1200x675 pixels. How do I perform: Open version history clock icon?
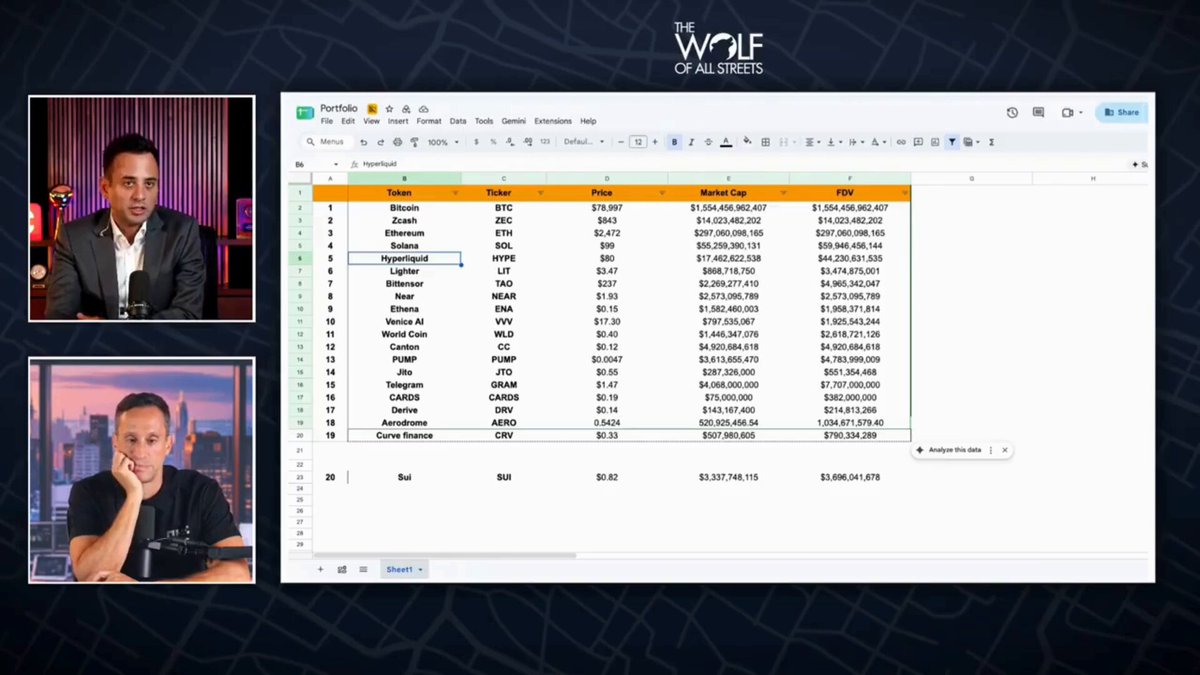click(x=1012, y=112)
